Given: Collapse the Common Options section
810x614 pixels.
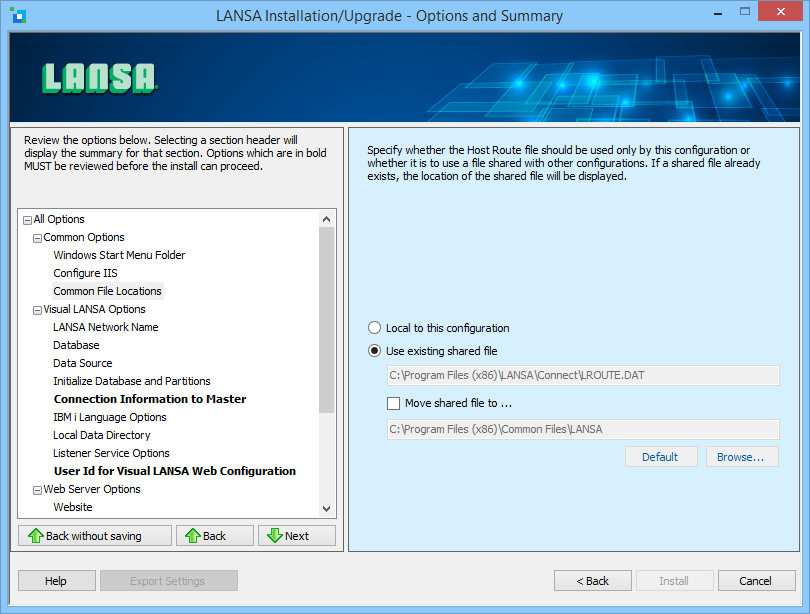Looking at the screenshot, I should (x=37, y=238).
